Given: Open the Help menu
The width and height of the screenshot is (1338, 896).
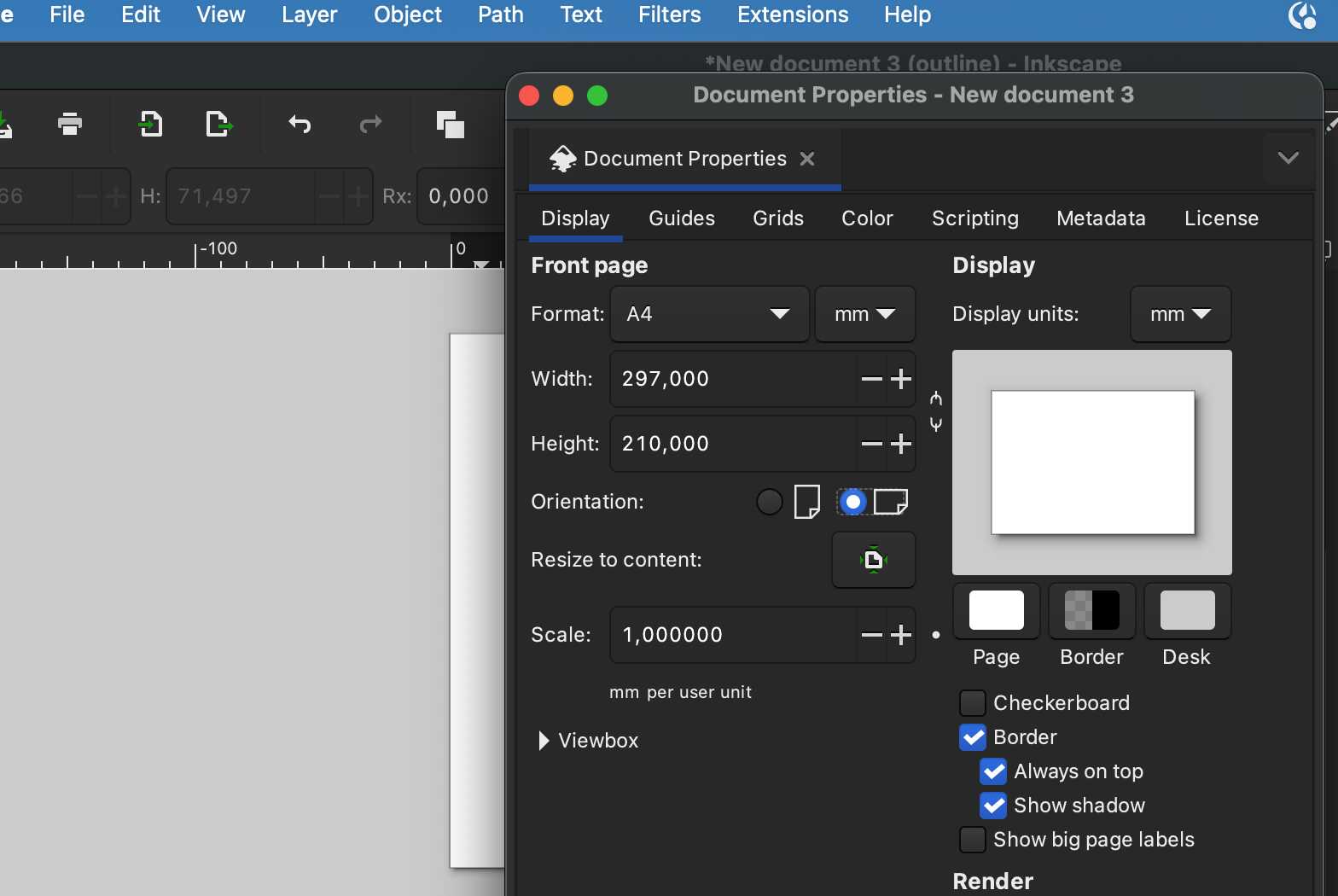Looking at the screenshot, I should 907,15.
